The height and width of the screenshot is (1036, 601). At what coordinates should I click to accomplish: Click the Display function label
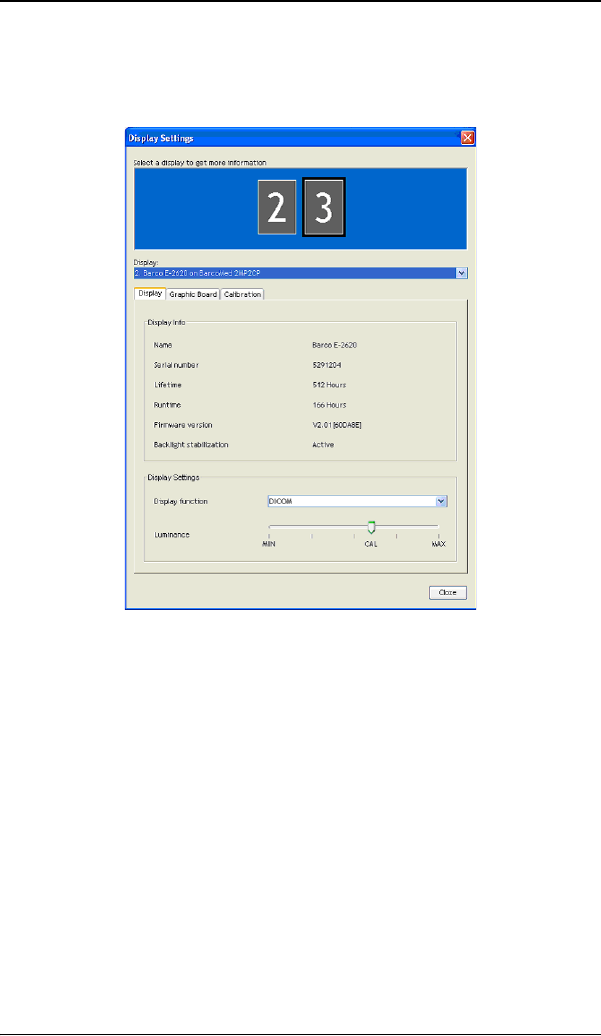click(180, 501)
